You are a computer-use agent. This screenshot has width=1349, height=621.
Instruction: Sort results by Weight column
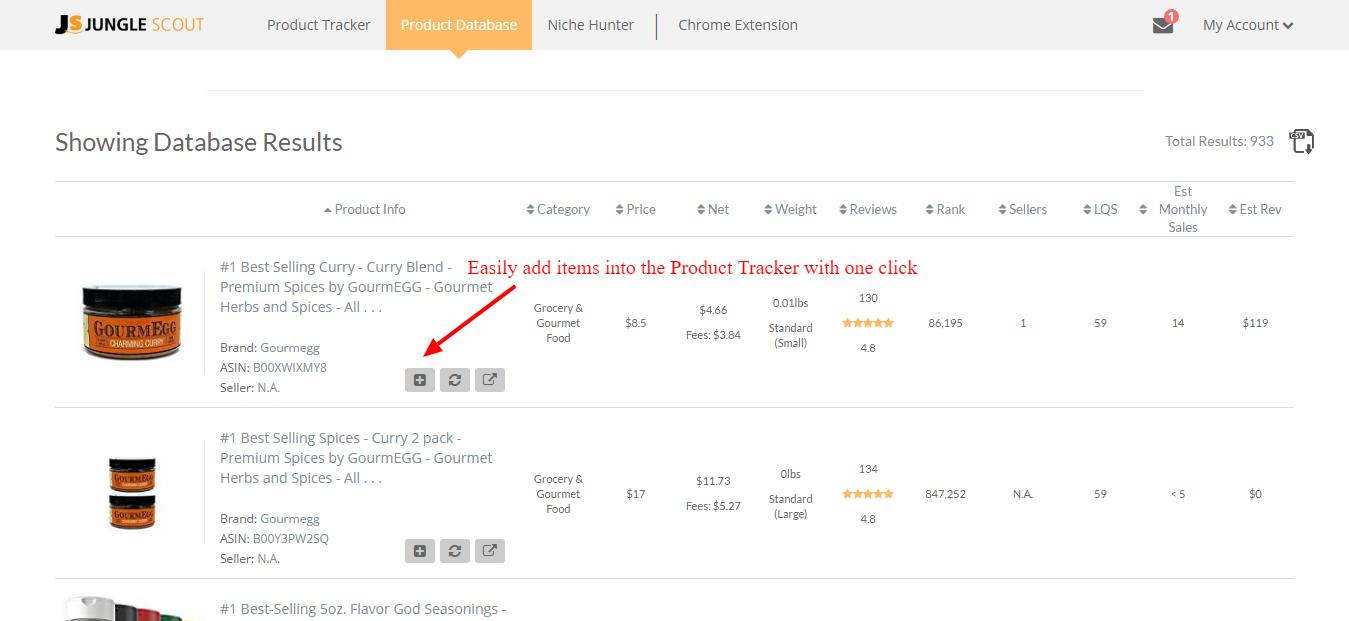tap(790, 209)
